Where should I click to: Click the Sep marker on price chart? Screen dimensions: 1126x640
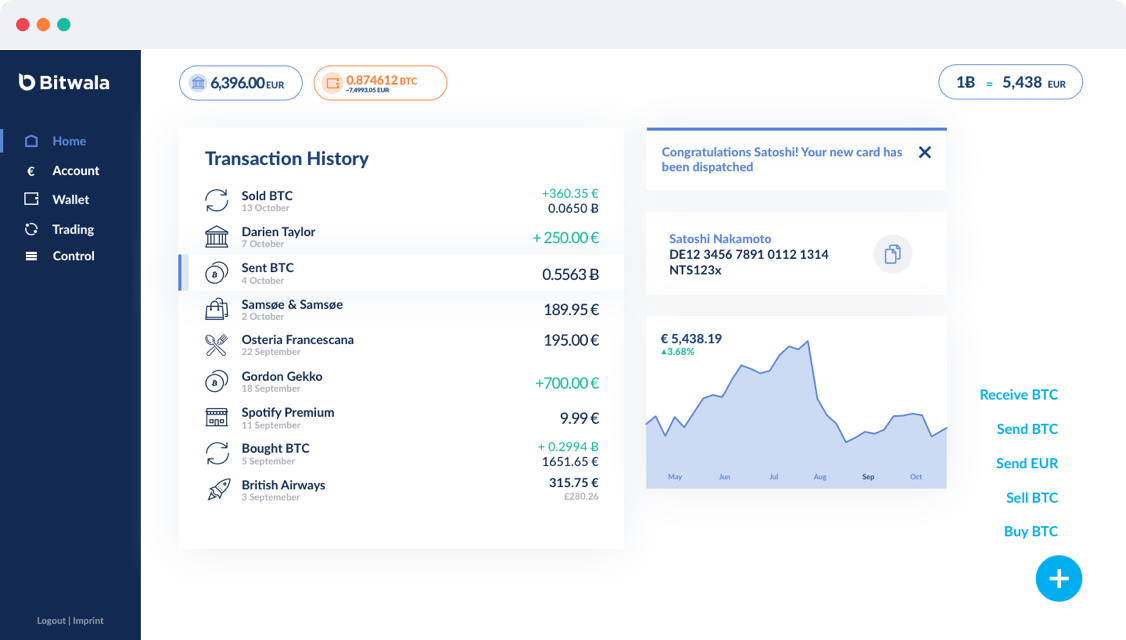(868, 477)
